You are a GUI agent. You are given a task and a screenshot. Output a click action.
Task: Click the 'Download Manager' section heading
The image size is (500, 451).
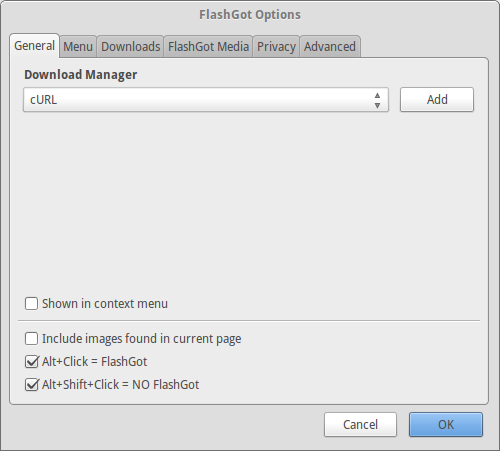pos(81,75)
